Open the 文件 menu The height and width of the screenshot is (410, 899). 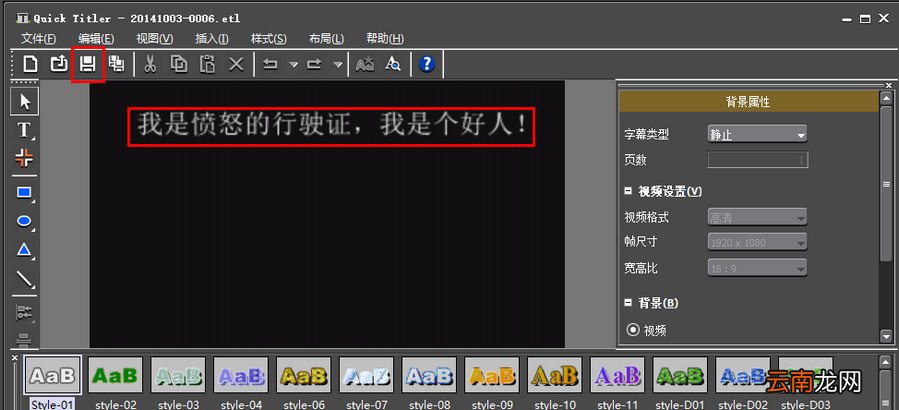coord(38,39)
